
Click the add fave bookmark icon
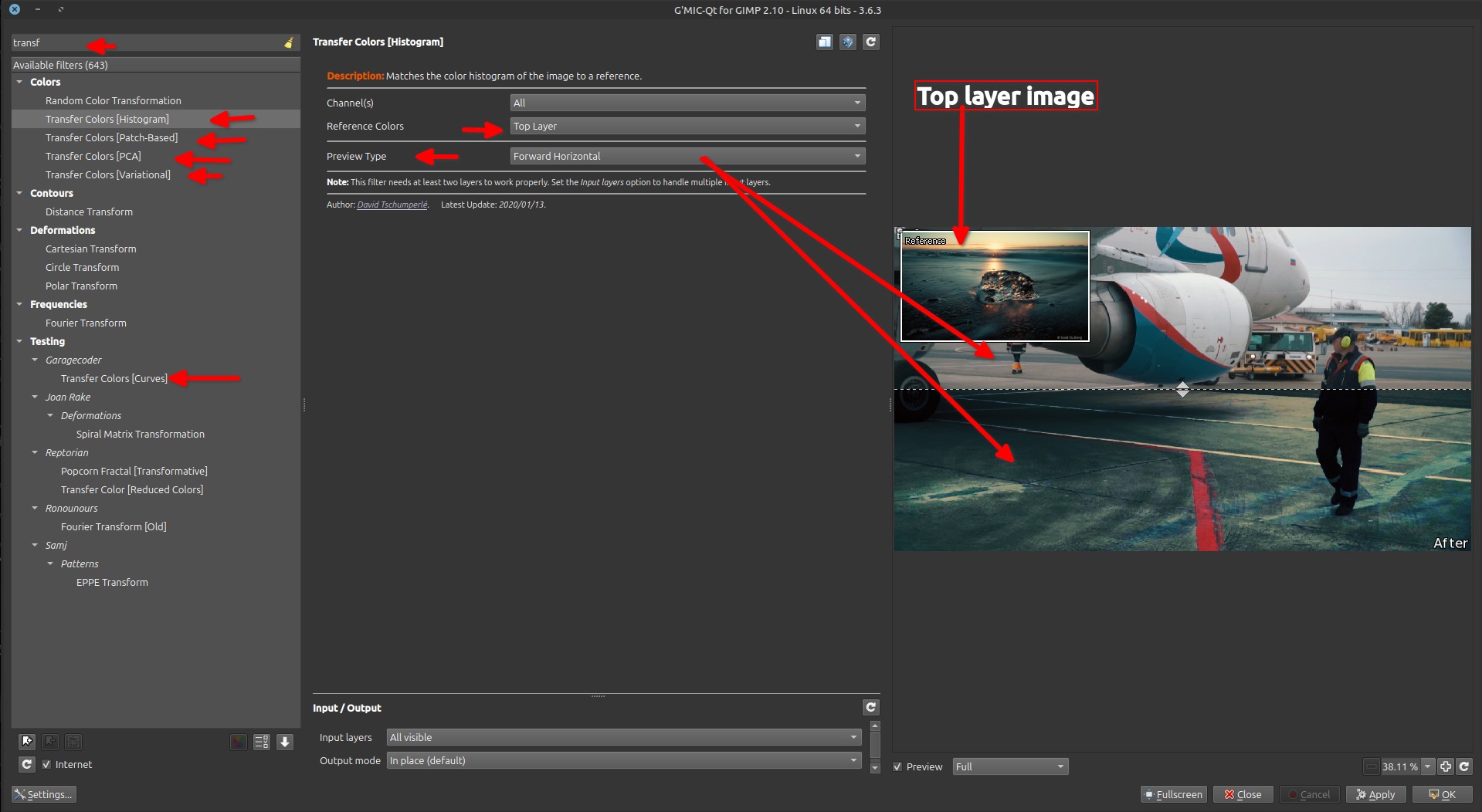(x=27, y=742)
